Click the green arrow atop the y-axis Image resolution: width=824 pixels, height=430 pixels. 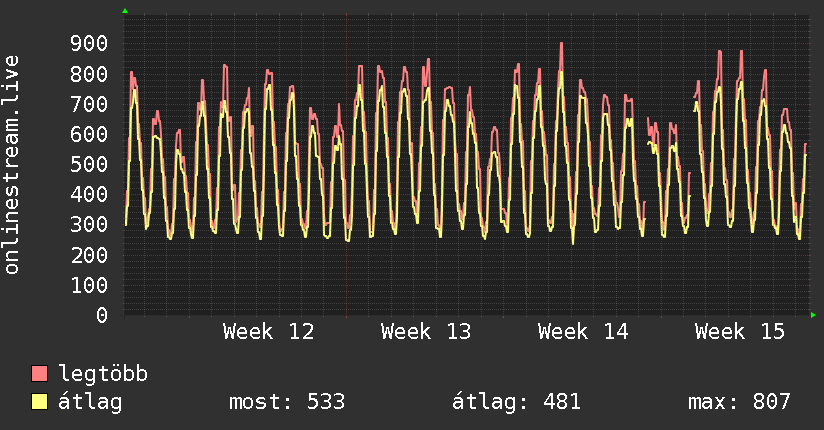point(125,11)
